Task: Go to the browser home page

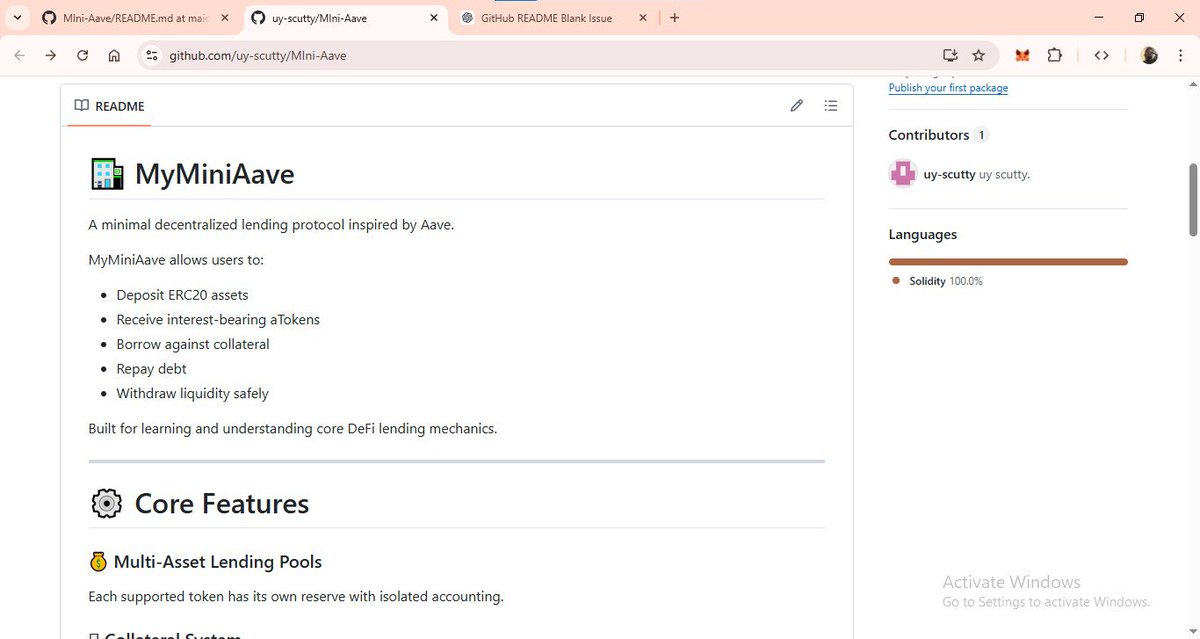Action: 115,56
